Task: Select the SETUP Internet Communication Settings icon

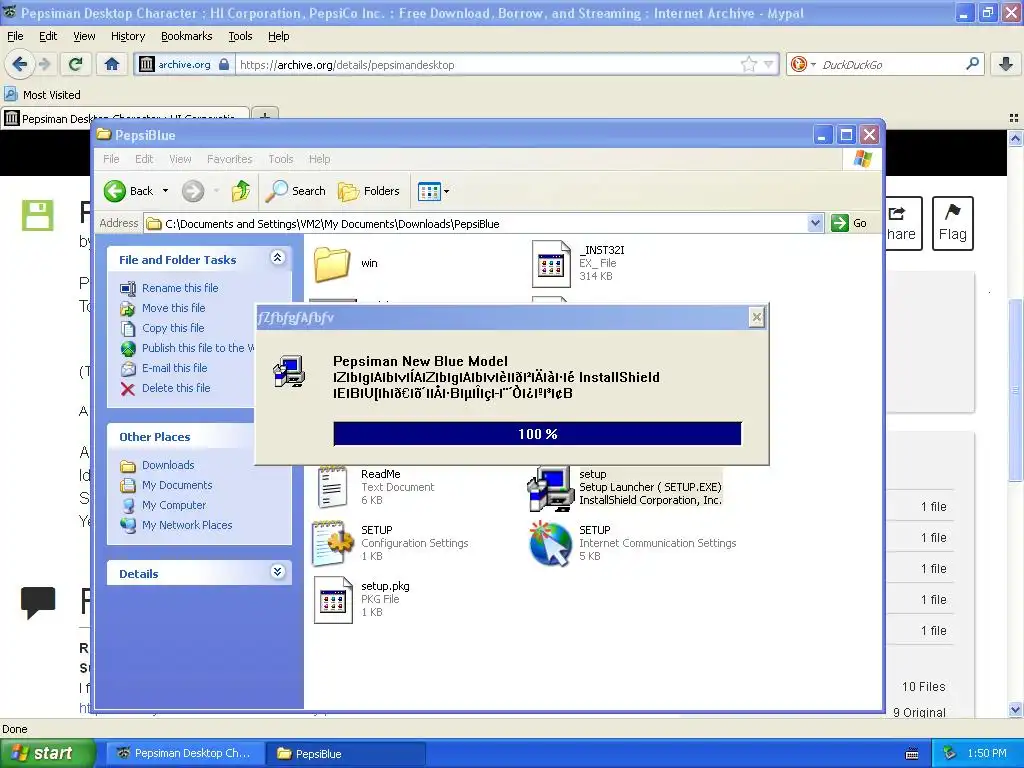Action: pos(551,543)
